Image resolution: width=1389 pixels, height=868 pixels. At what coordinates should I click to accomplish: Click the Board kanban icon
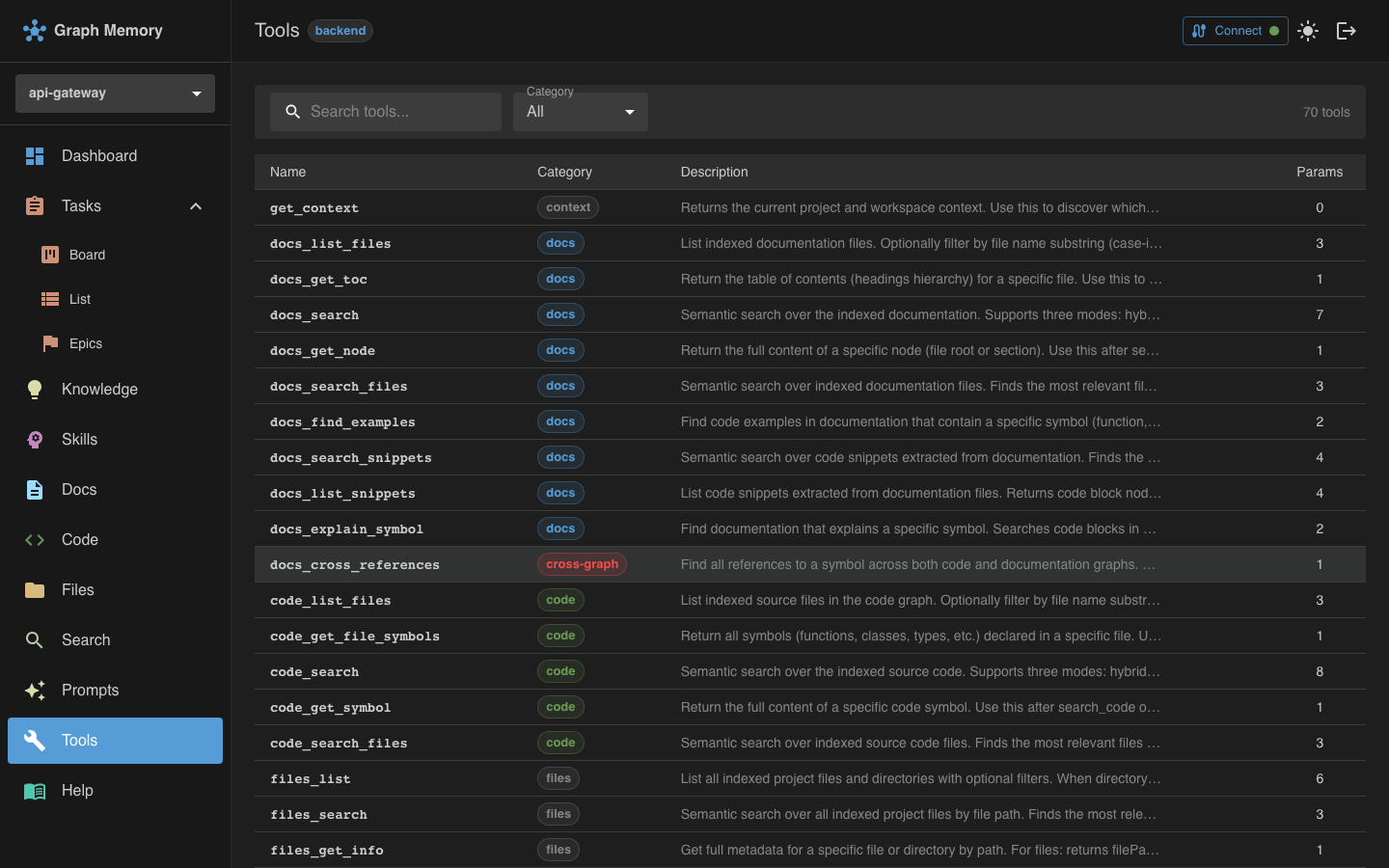[x=50, y=255]
